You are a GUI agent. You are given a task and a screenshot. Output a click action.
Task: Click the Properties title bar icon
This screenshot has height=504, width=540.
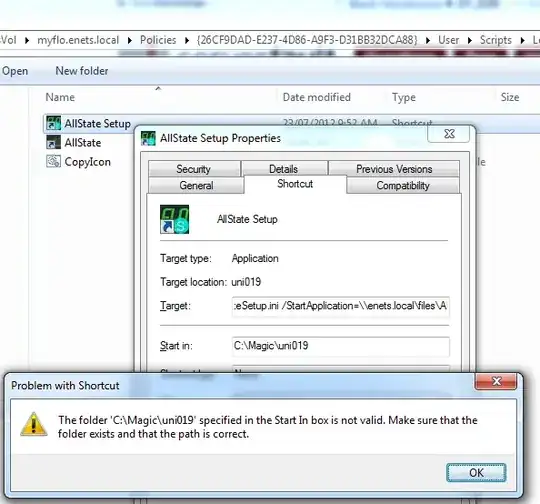pyautogui.click(x=148, y=138)
